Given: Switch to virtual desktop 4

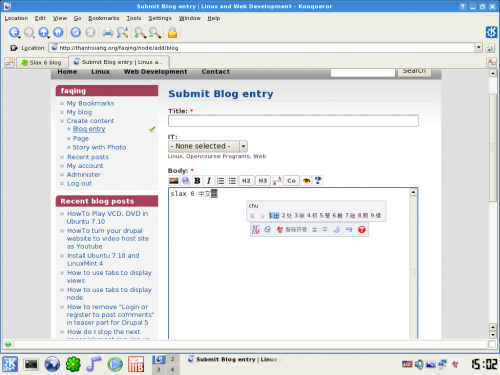Looking at the screenshot, I should click(172, 369).
